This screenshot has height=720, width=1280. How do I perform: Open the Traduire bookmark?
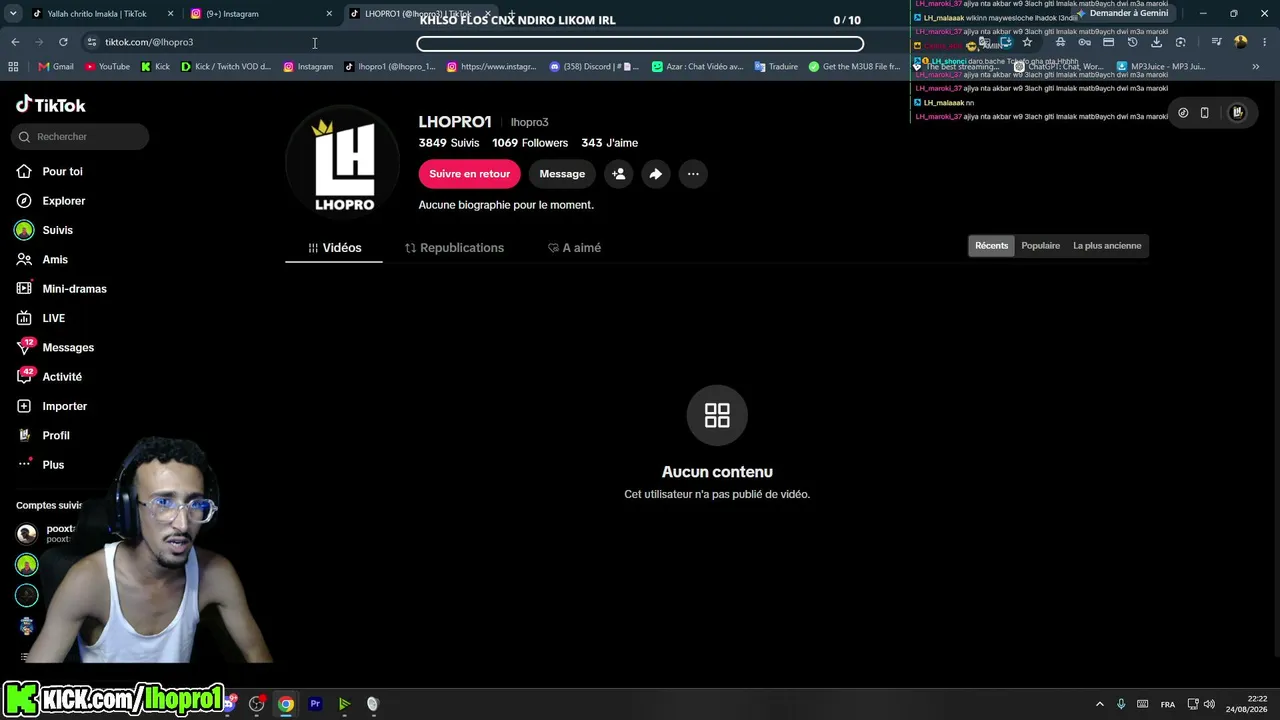[776, 67]
